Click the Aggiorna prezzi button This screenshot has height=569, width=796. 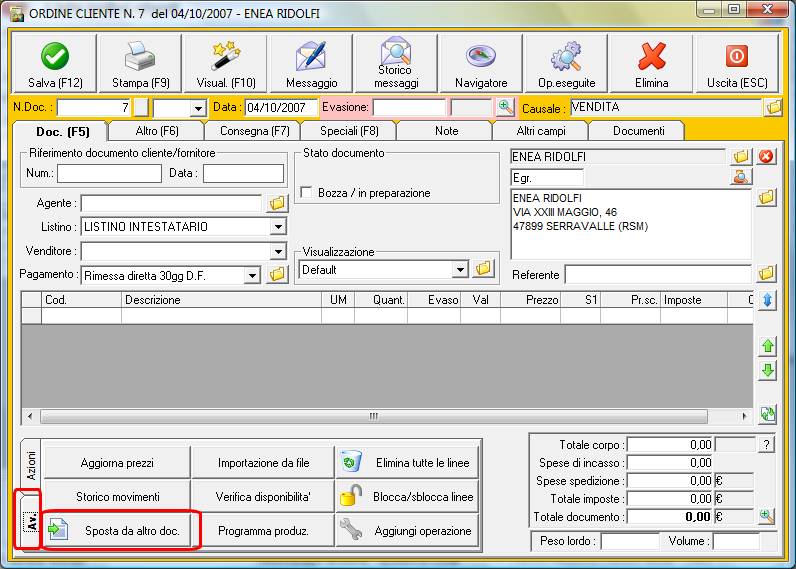[117, 463]
